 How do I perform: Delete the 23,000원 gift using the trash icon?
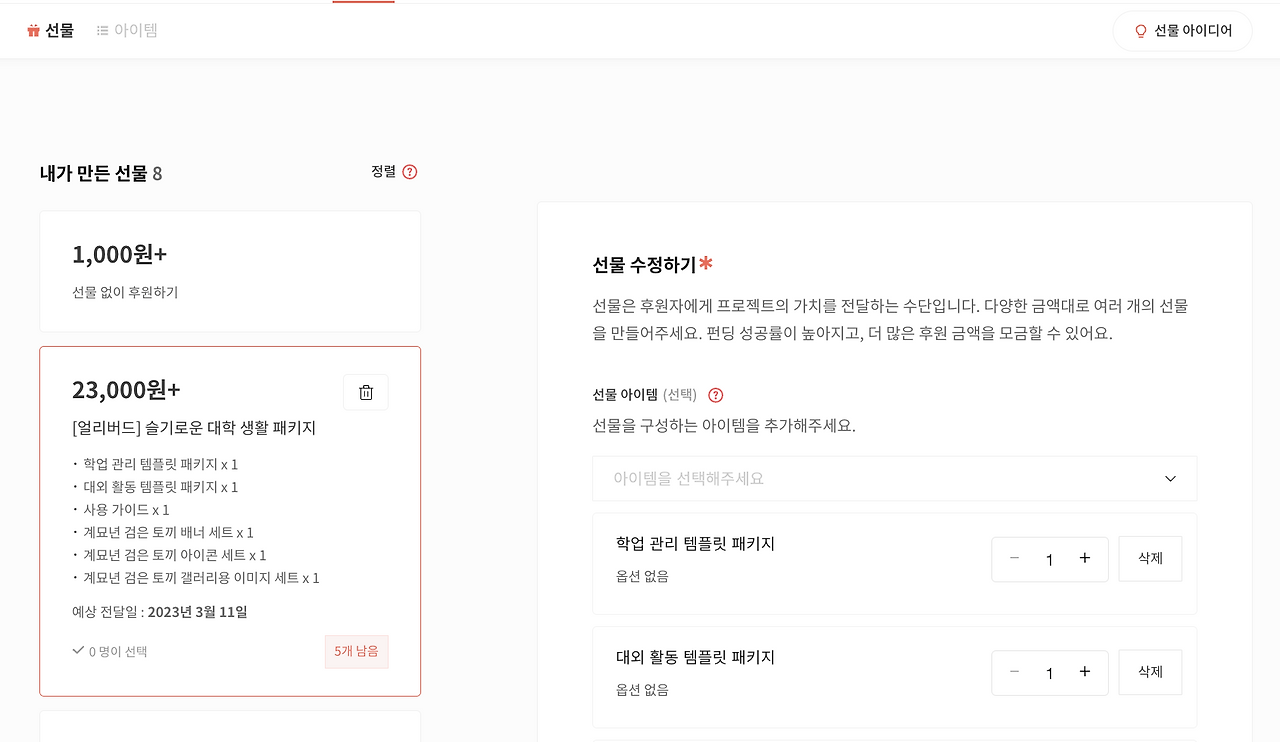(x=365, y=391)
